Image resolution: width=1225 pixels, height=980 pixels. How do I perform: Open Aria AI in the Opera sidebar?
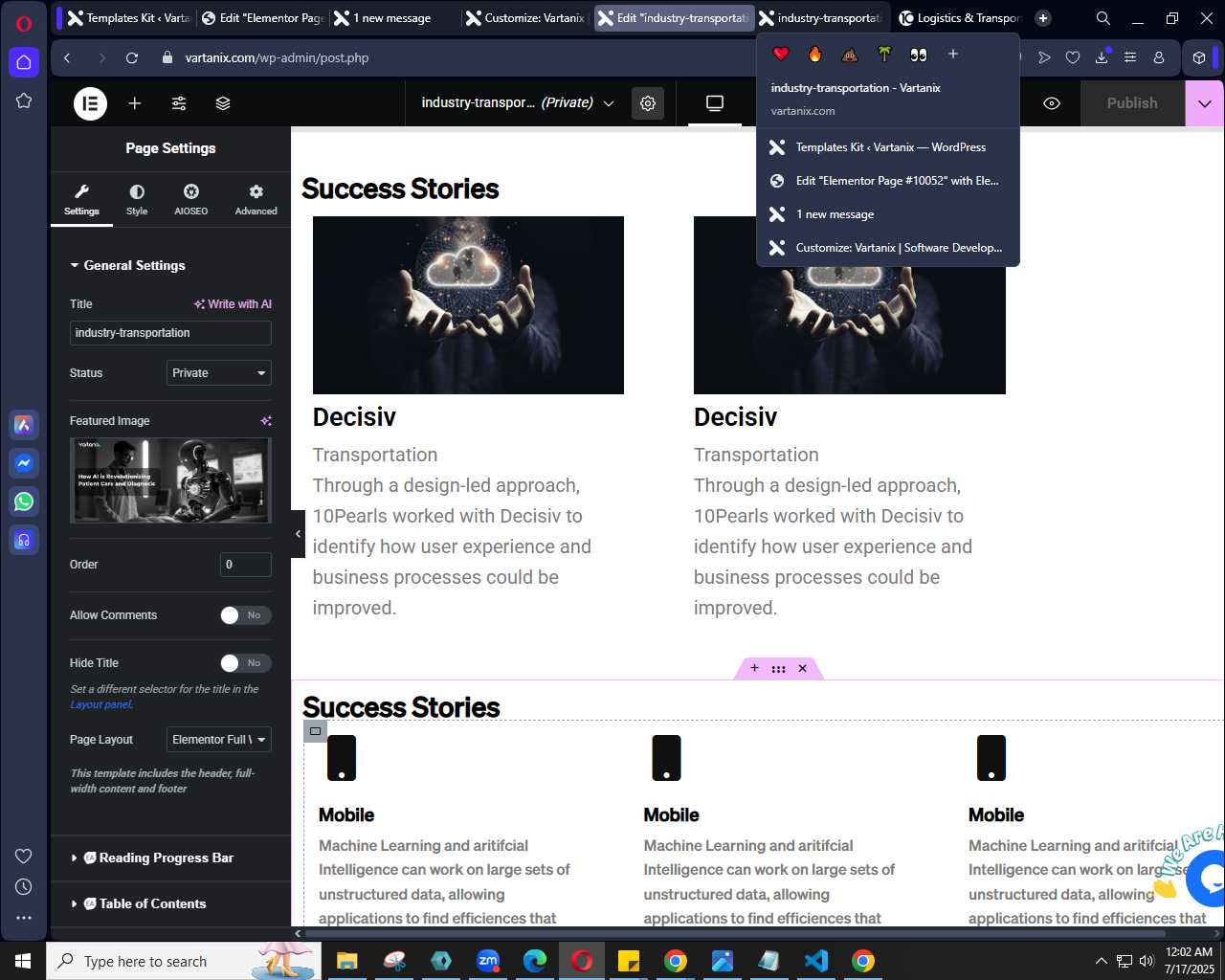24,425
